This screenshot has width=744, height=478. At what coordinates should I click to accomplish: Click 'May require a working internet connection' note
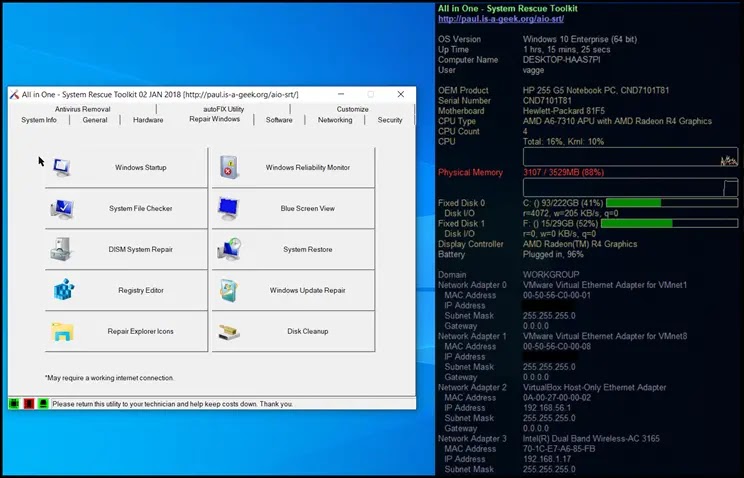(110, 378)
